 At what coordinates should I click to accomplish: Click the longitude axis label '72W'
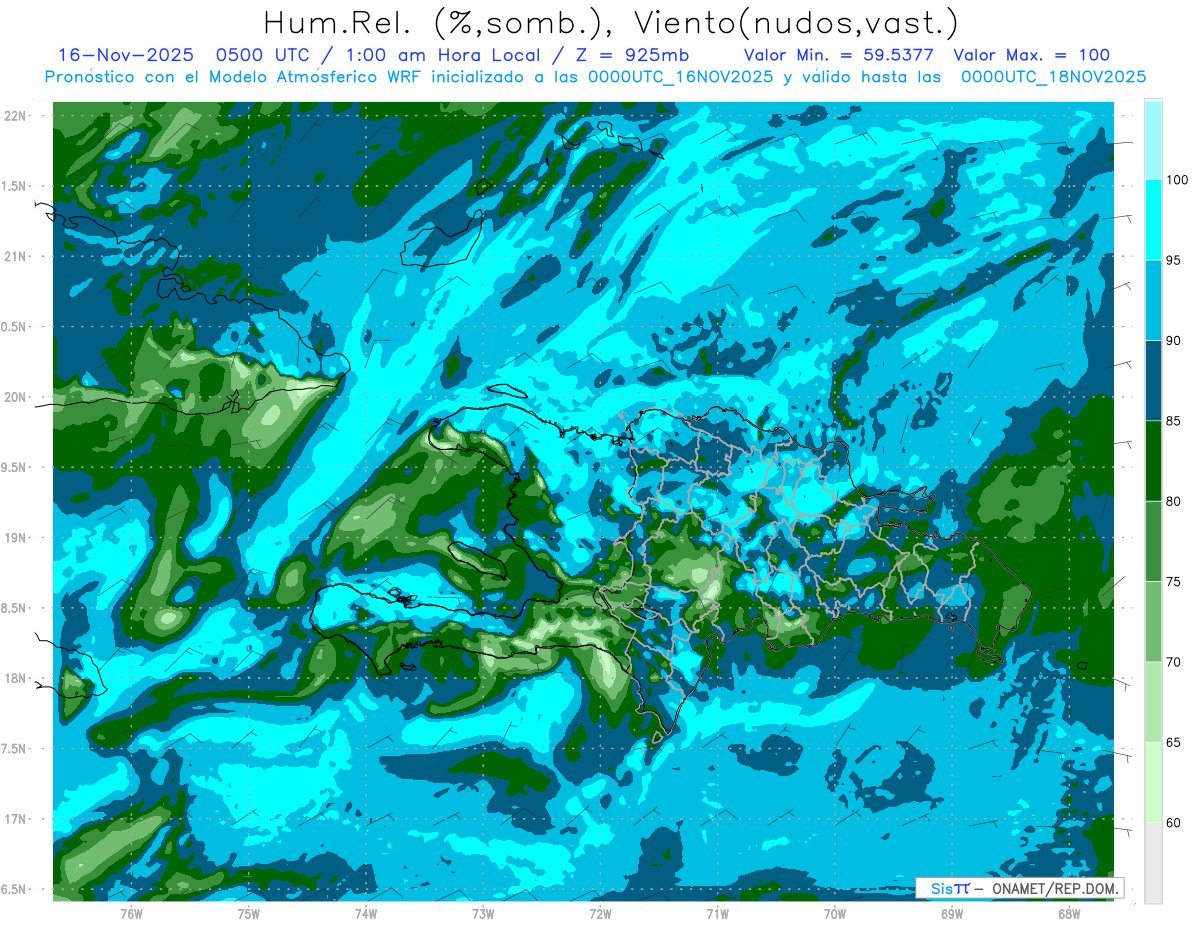point(600,913)
